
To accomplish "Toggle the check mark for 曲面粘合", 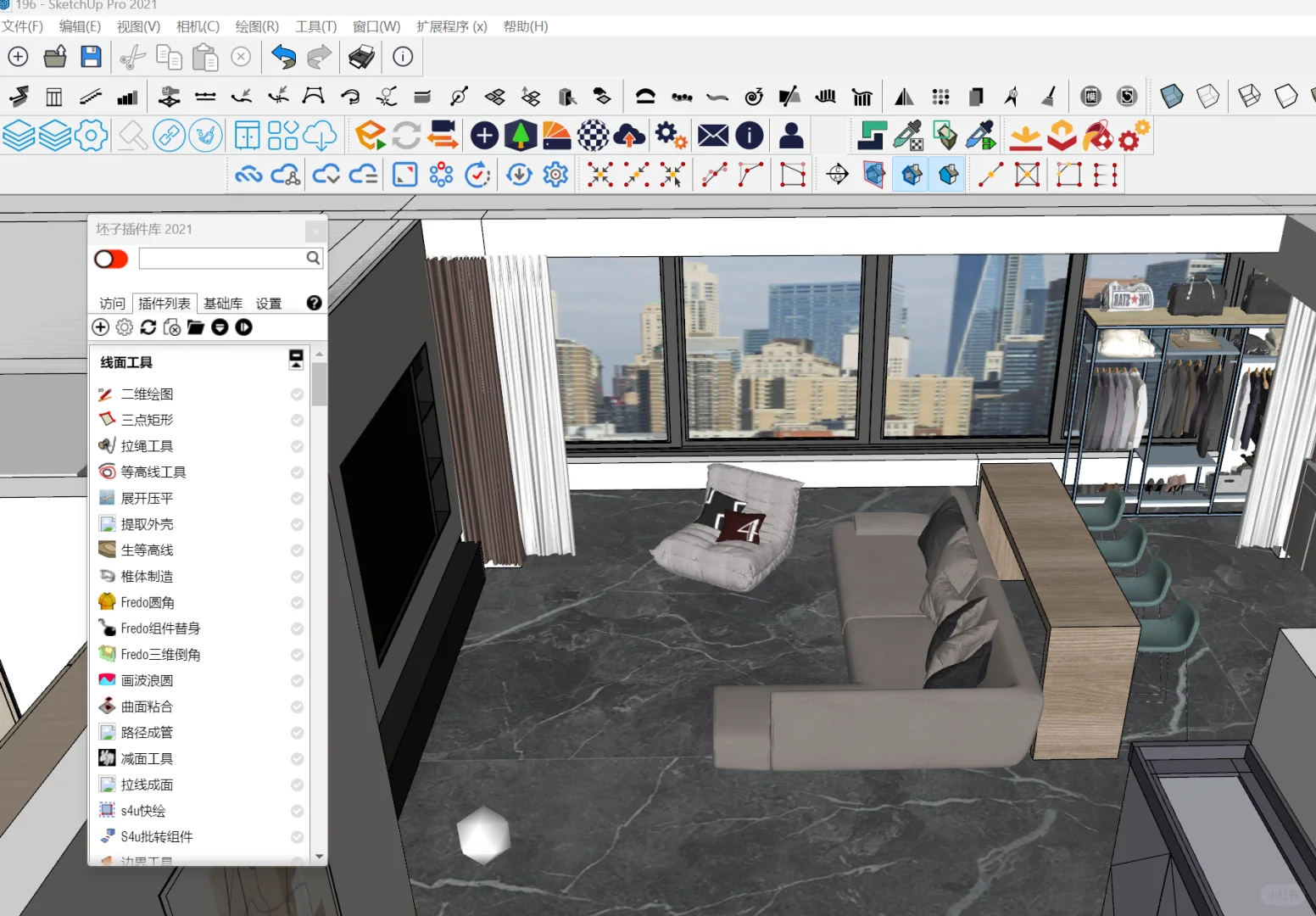I will pyautogui.click(x=298, y=707).
